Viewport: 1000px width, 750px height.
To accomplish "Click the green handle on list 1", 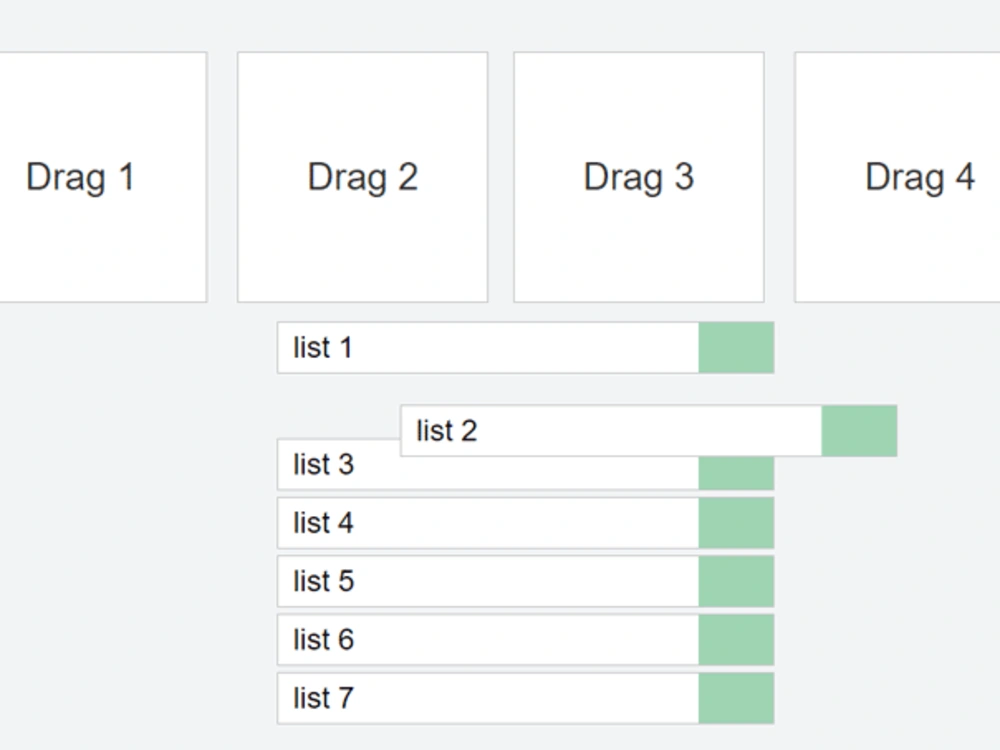I will coord(736,348).
